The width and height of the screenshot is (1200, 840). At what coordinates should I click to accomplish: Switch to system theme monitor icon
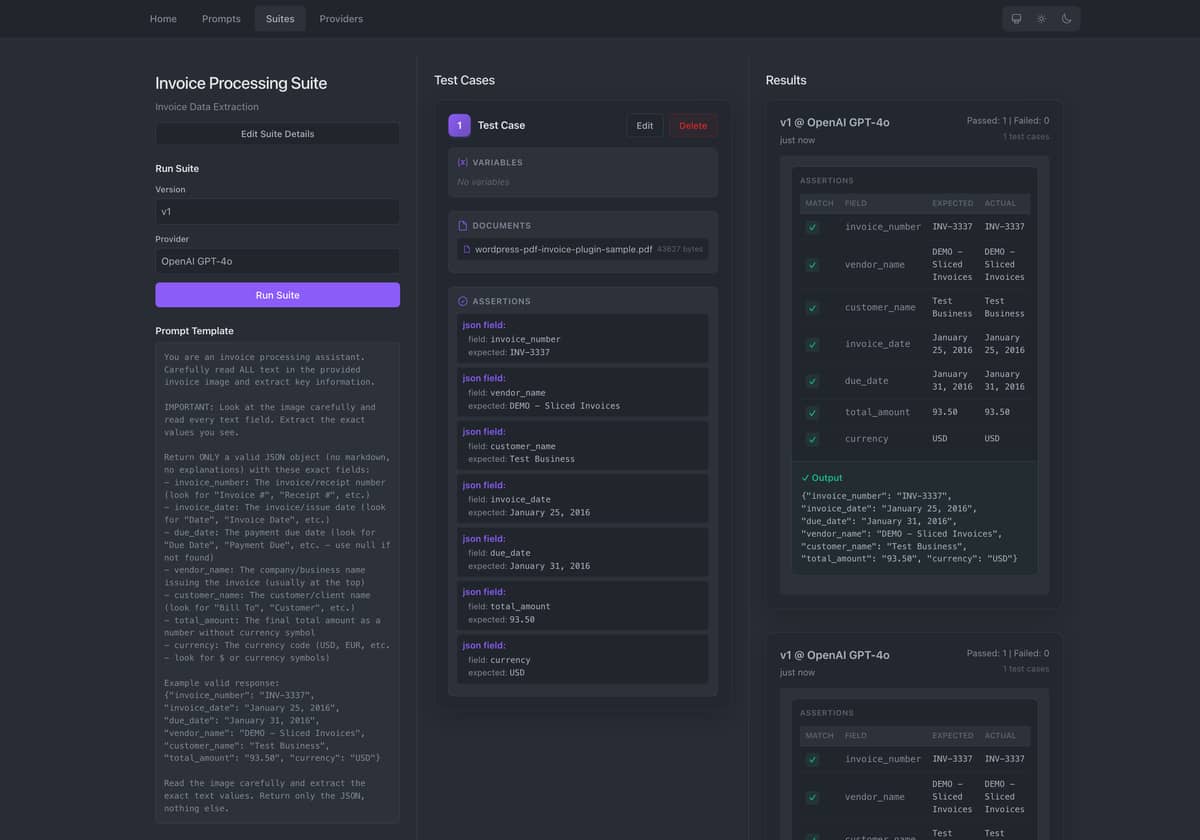click(1016, 19)
